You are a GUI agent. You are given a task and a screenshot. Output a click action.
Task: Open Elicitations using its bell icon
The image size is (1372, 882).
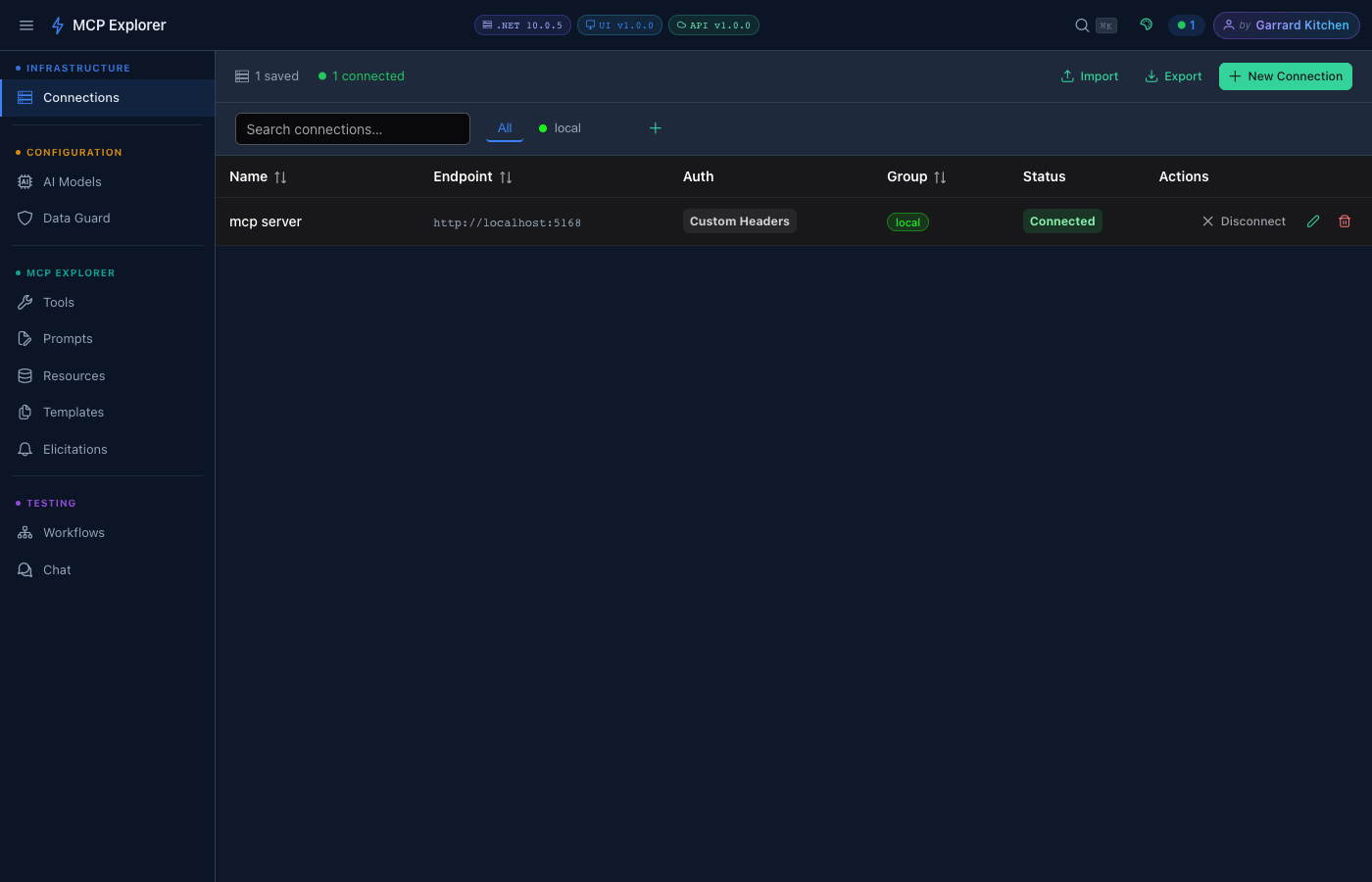click(25, 449)
